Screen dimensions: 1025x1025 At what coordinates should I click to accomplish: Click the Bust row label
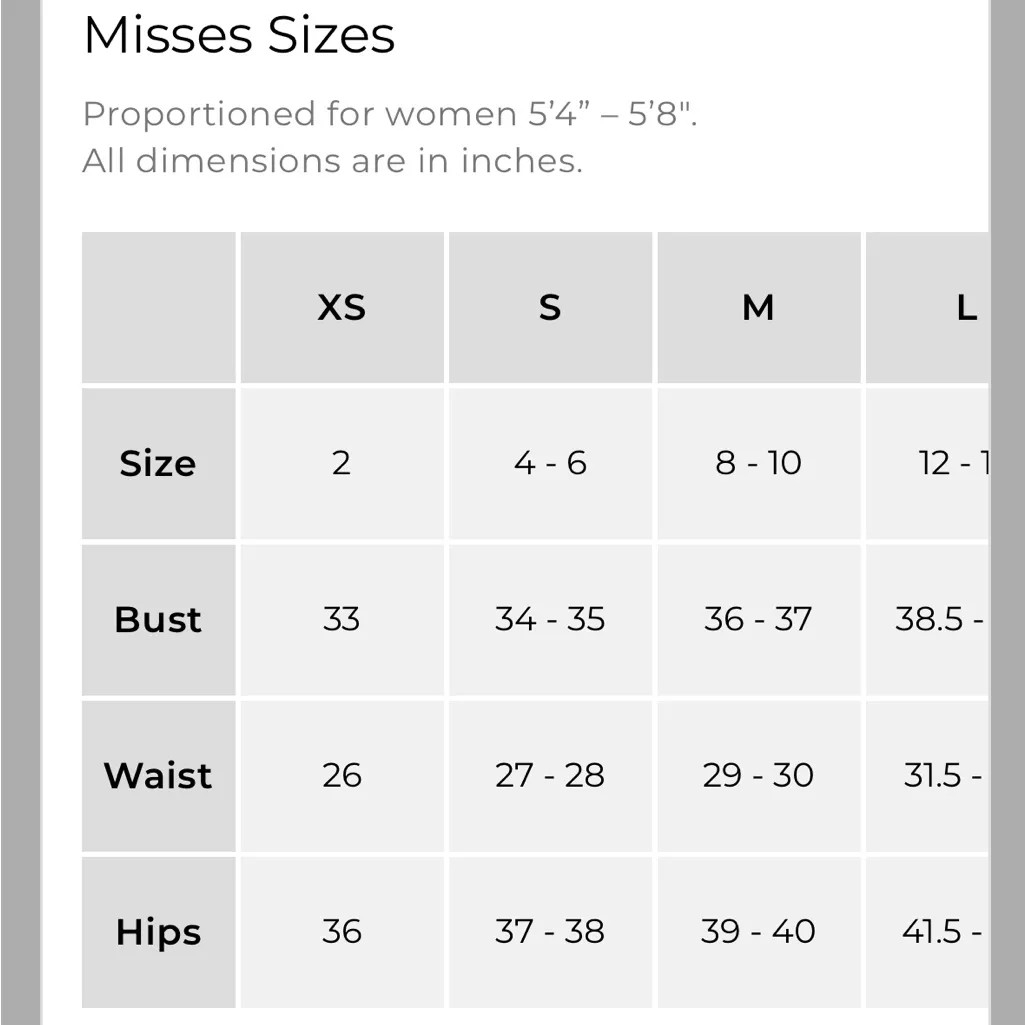tap(158, 619)
